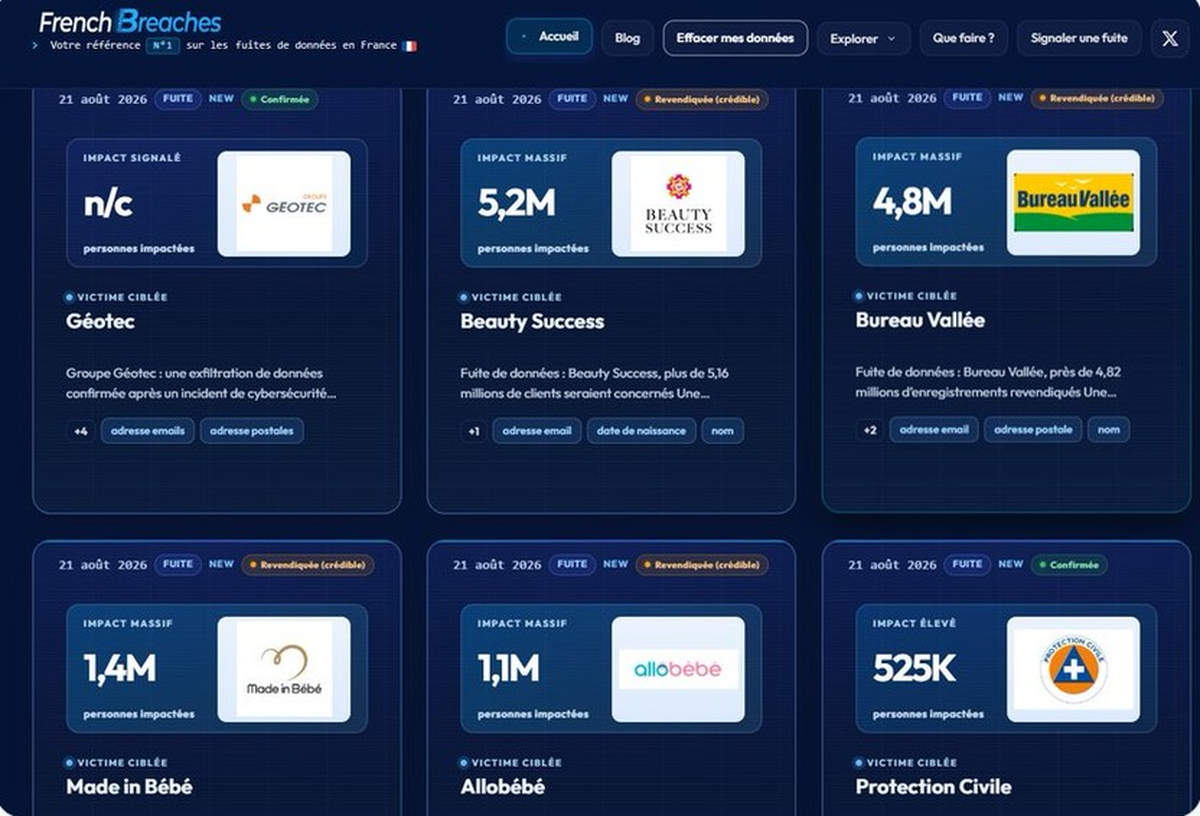Click the 21 août 2026 date on Allobébé card

[497, 565]
